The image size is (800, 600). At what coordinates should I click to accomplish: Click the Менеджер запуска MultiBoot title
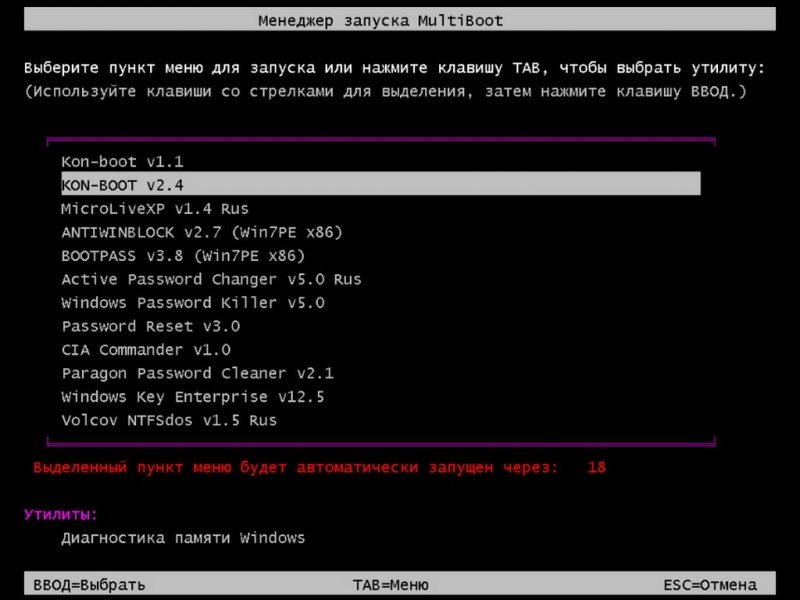point(381,21)
